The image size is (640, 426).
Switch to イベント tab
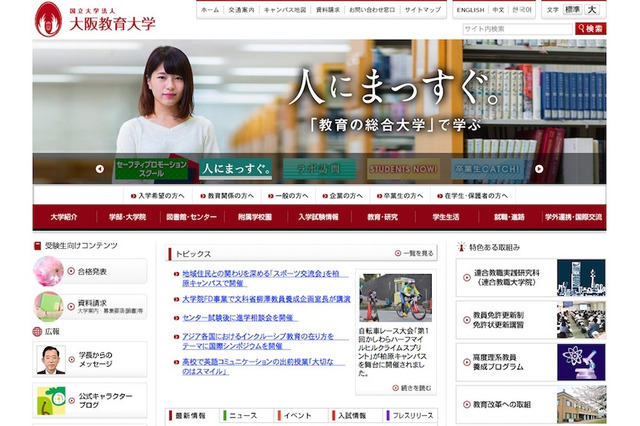pos(300,415)
